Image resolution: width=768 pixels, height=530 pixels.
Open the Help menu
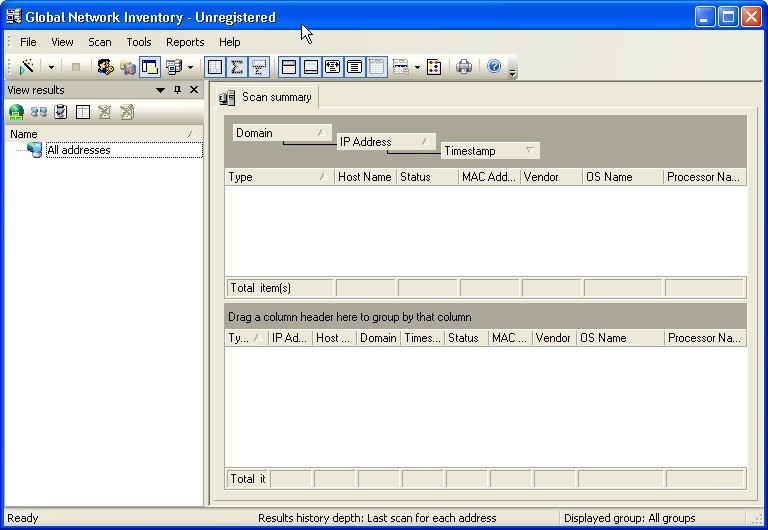[x=229, y=42]
